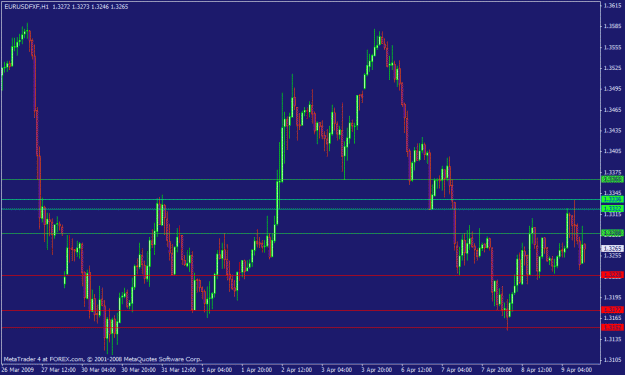Click the 1.3555 price scale value
Image resolution: width=625 pixels, height=375 pixels.
pos(612,47)
